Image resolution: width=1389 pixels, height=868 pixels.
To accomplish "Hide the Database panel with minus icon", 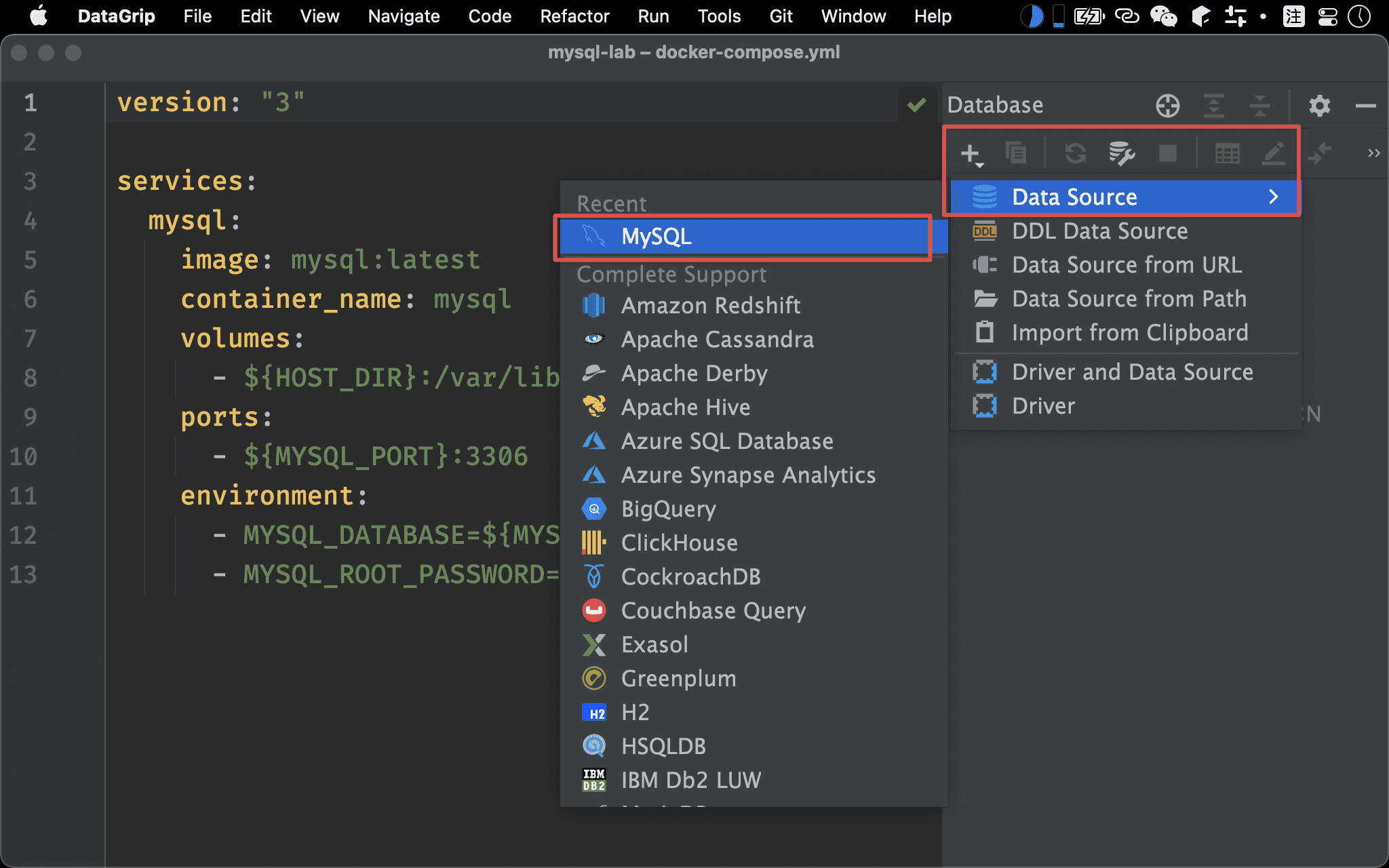I will pos(1365,106).
